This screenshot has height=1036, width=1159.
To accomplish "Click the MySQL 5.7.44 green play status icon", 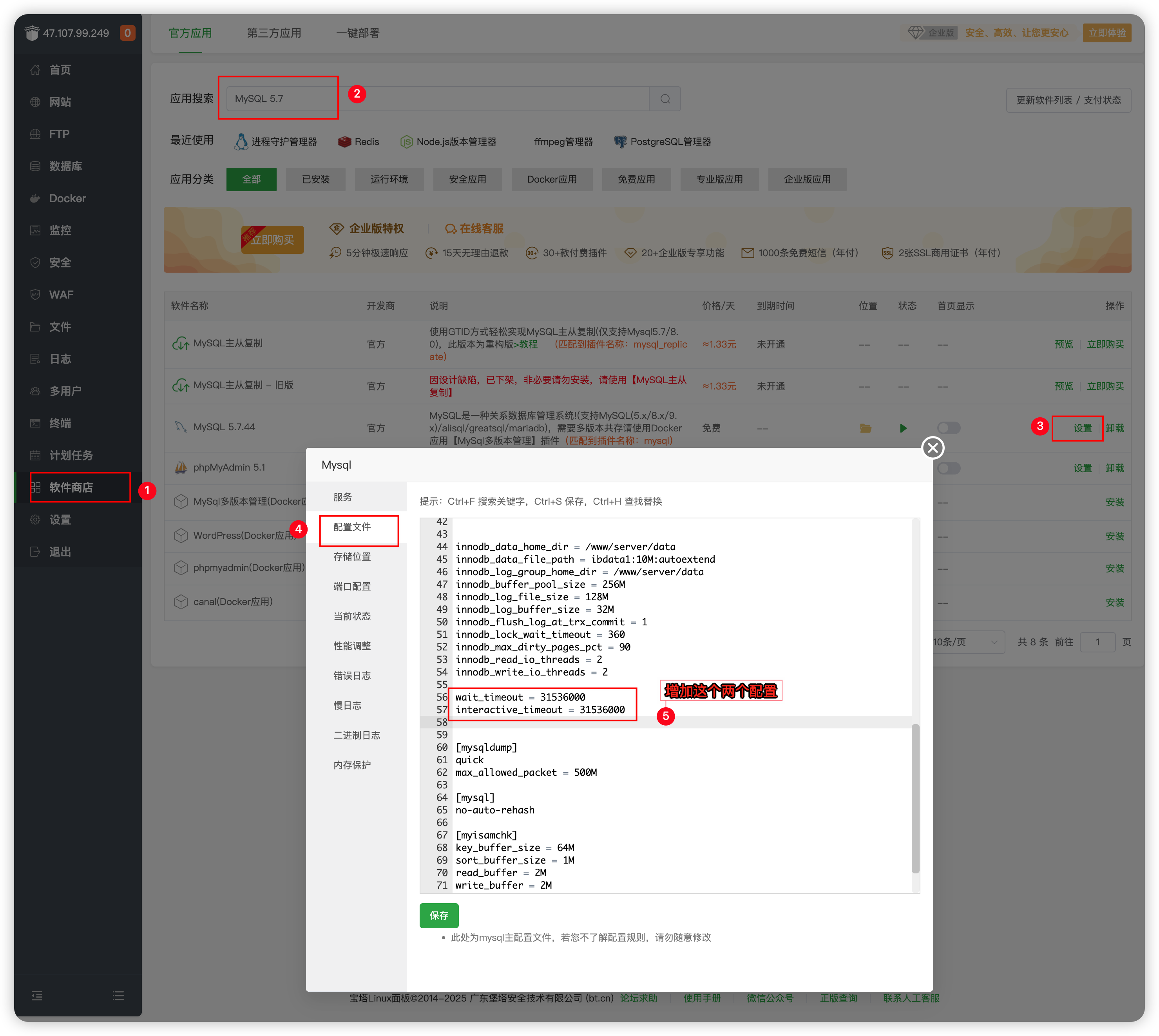I will click(x=903, y=428).
